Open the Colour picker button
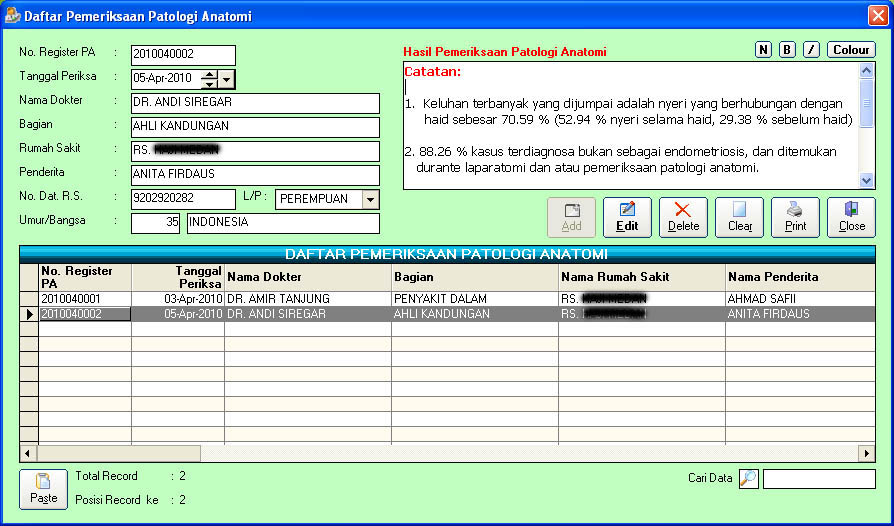894x526 pixels. pos(851,50)
